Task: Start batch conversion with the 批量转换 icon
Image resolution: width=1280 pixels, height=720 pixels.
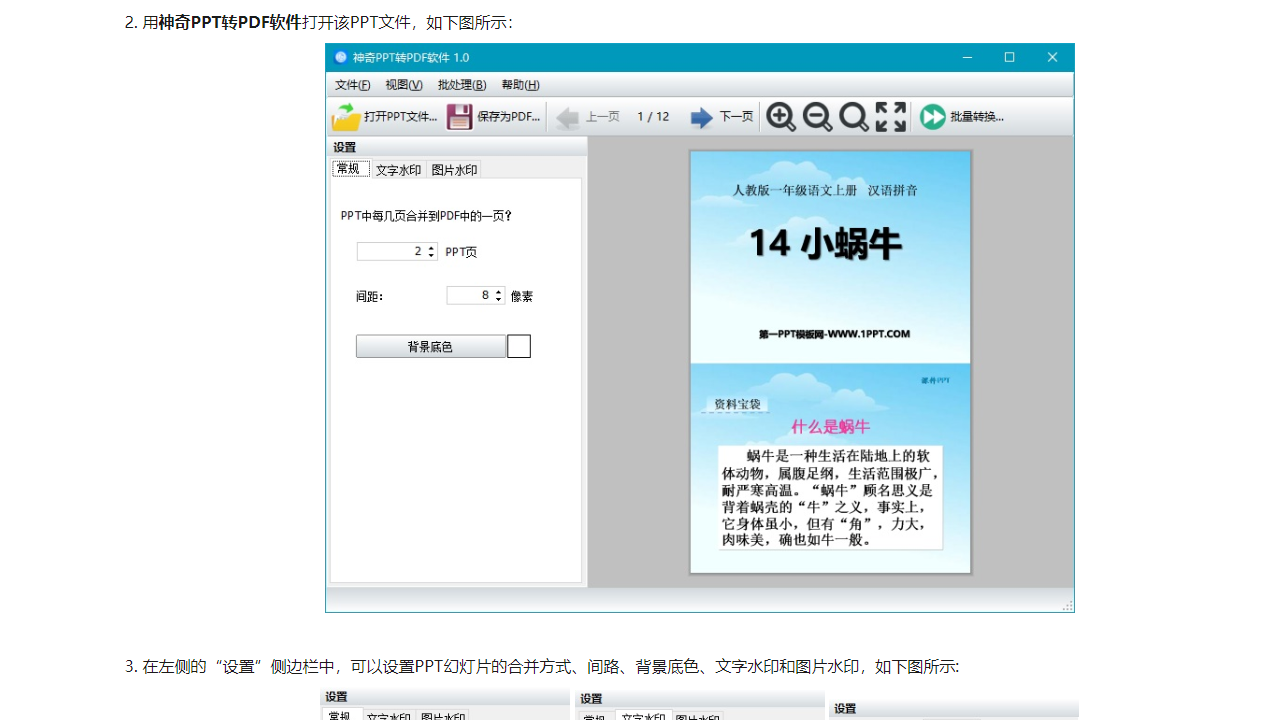Action: 932,117
